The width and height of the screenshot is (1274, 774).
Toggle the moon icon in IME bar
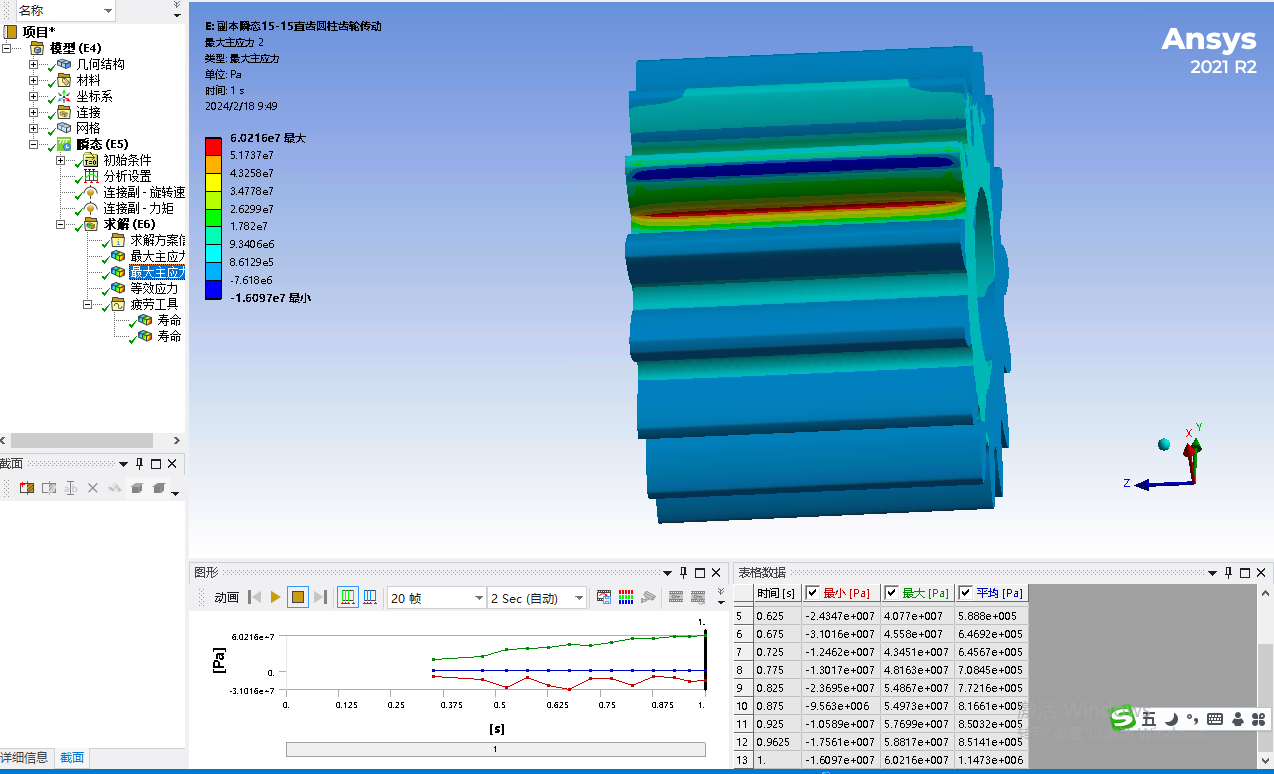[x=1171, y=718]
